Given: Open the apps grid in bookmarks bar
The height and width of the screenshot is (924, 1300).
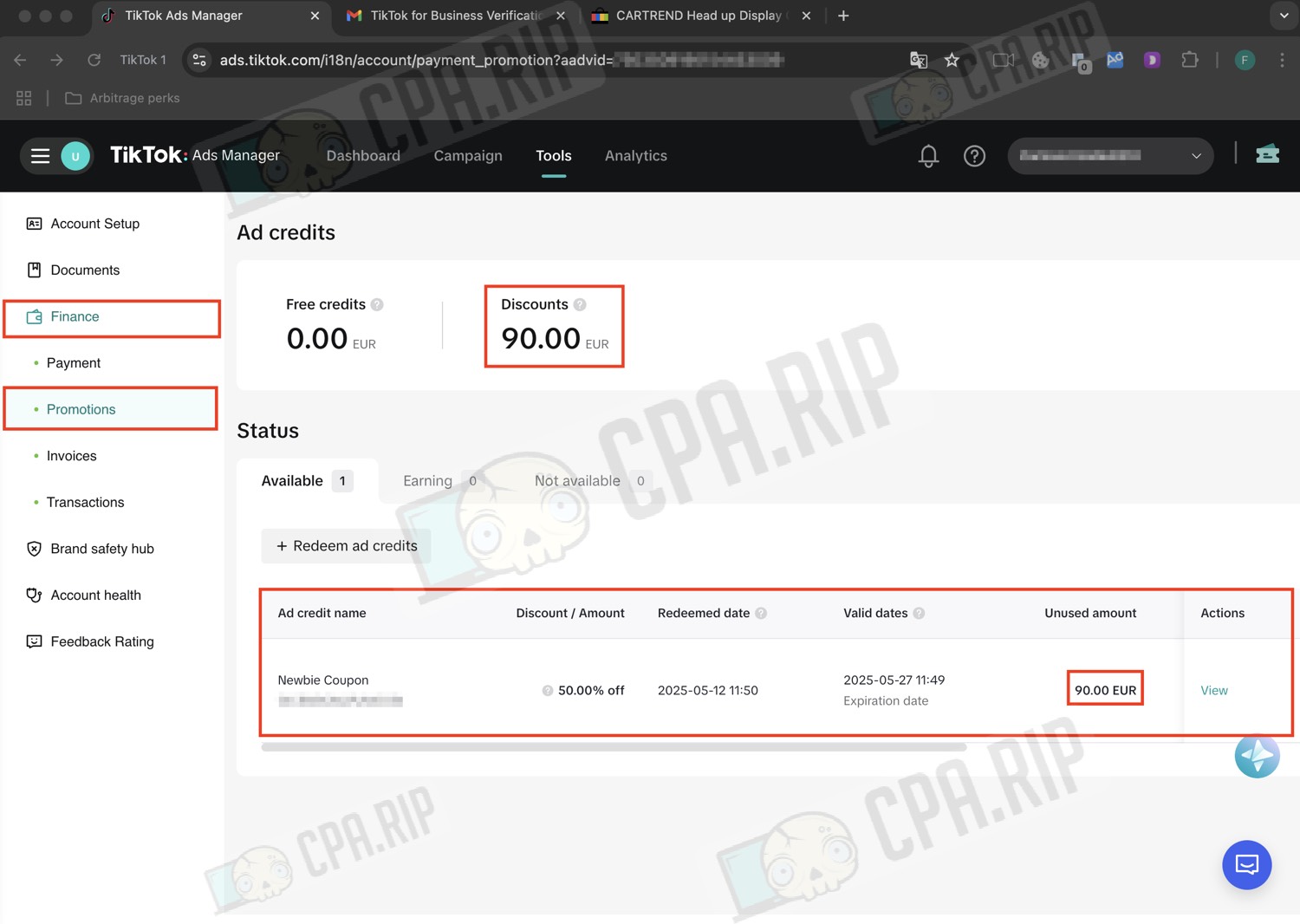Looking at the screenshot, I should [x=24, y=98].
